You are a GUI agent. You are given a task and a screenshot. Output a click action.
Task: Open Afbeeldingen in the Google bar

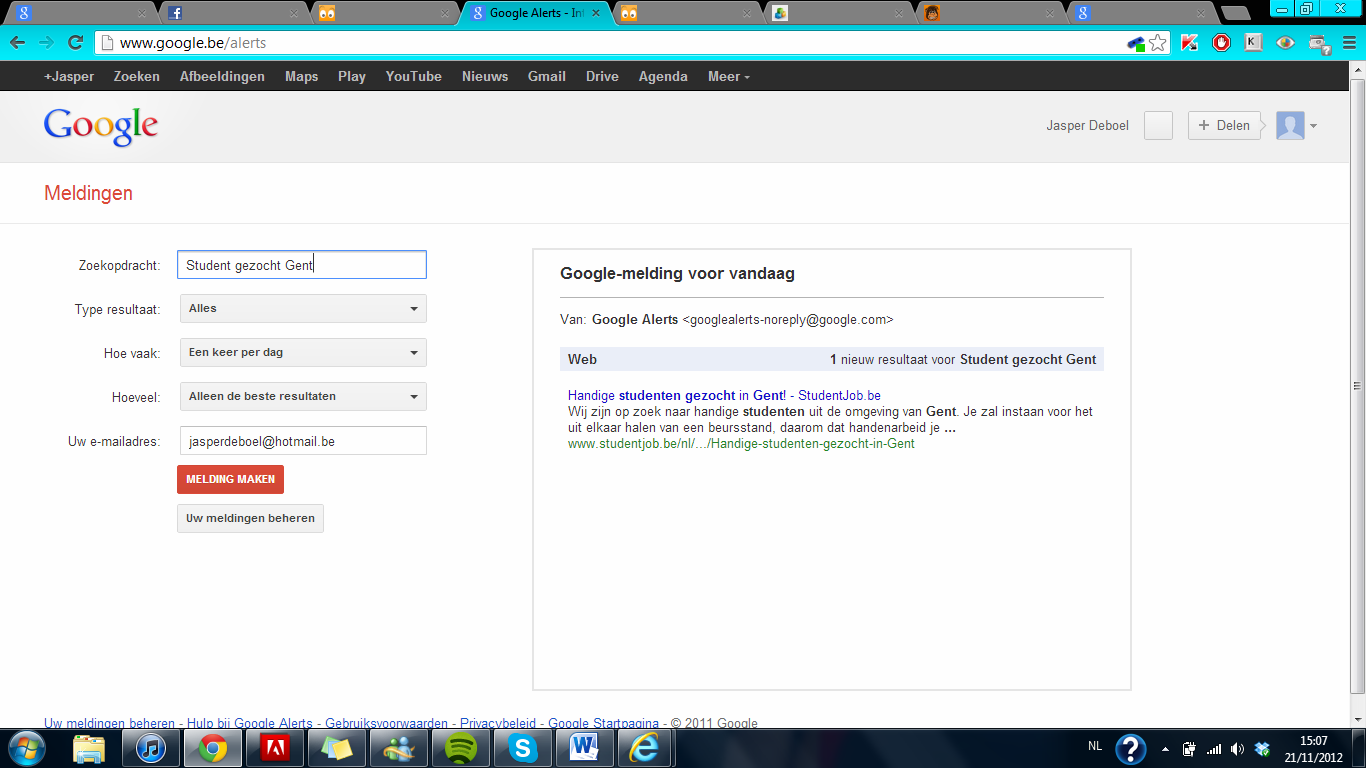[x=222, y=76]
